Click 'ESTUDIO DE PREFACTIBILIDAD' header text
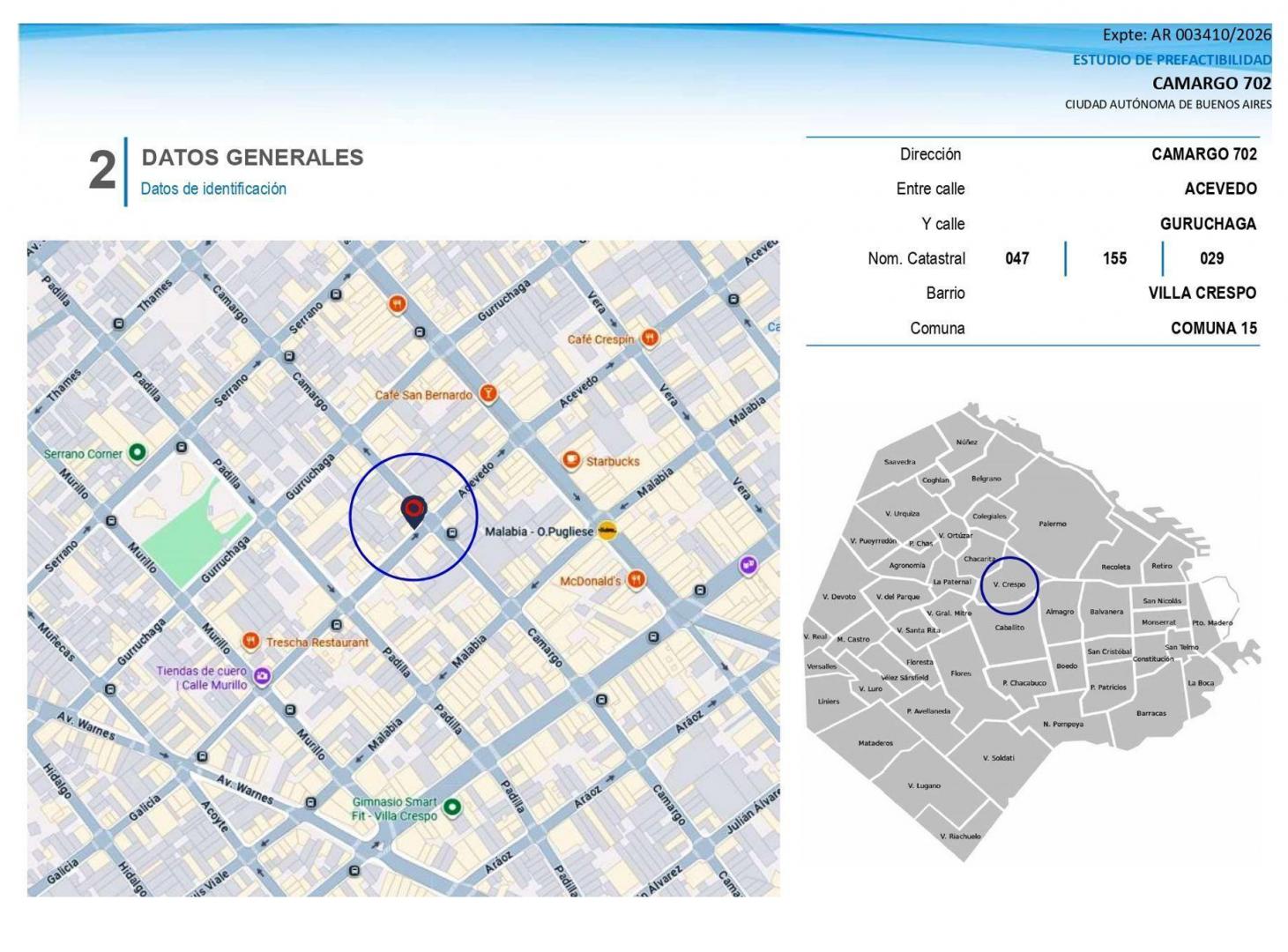This screenshot has height=952, width=1288. (1172, 60)
